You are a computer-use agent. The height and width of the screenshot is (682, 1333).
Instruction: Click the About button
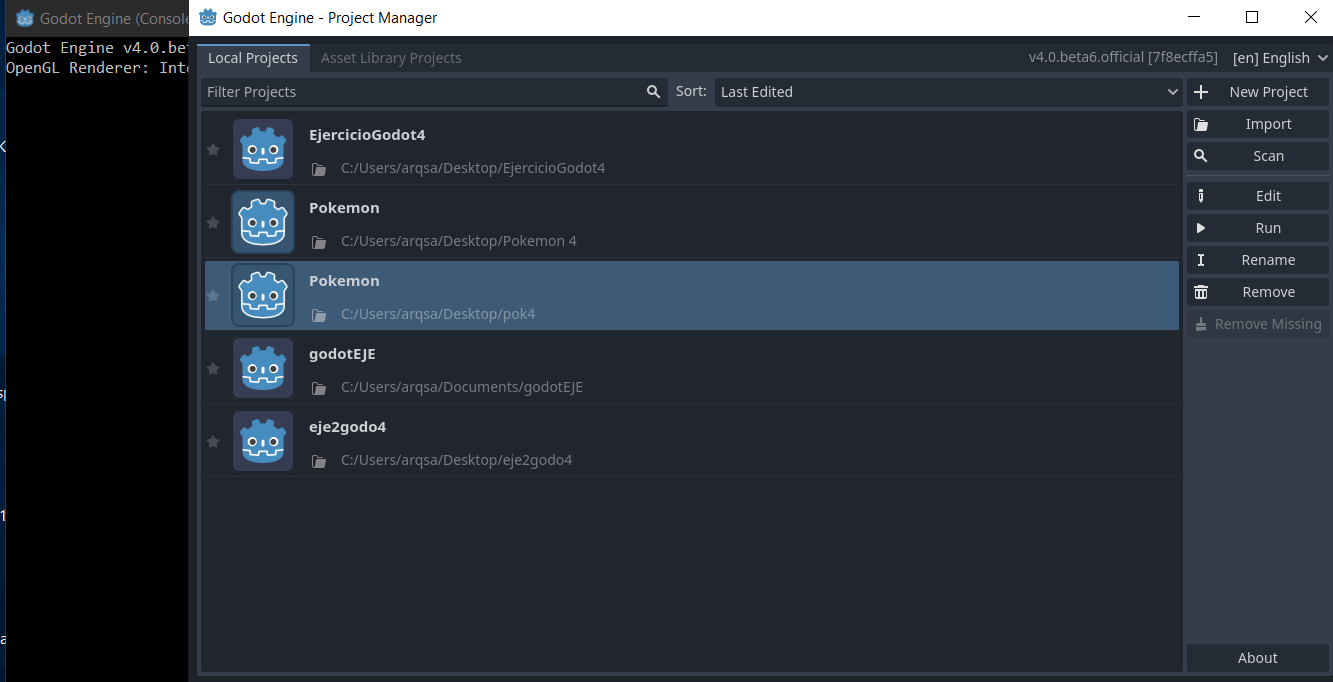(1257, 657)
